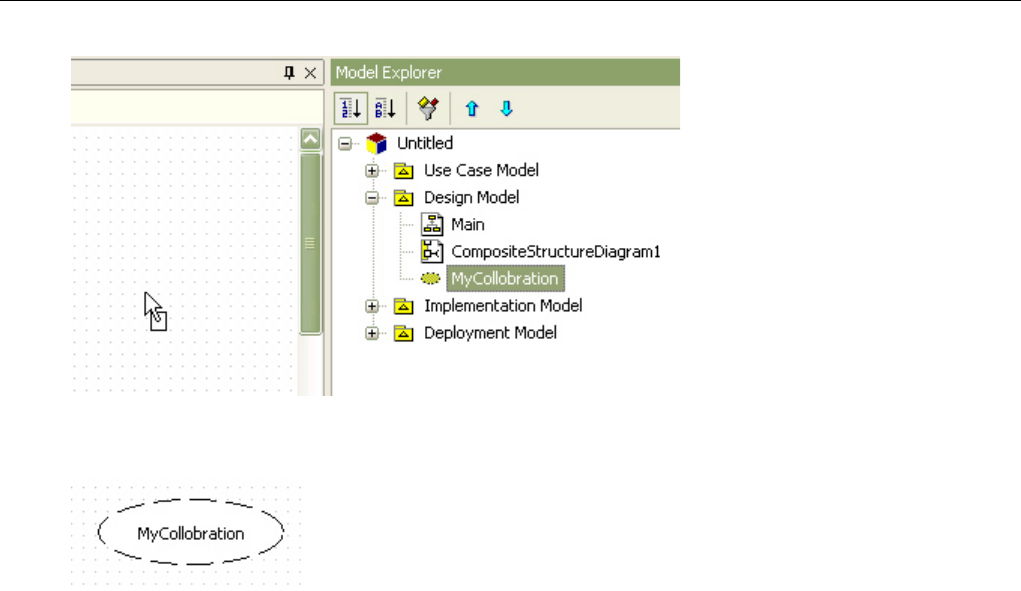Select Use Case Model in the tree
The height and width of the screenshot is (591, 1021).
tap(481, 171)
